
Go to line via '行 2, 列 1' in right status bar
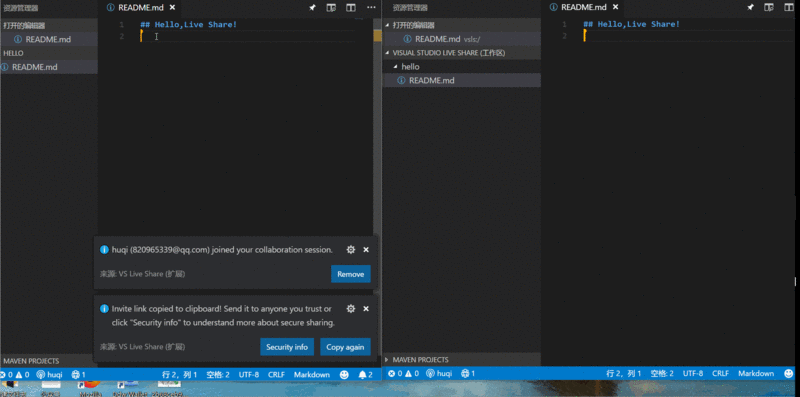pyautogui.click(x=623, y=374)
